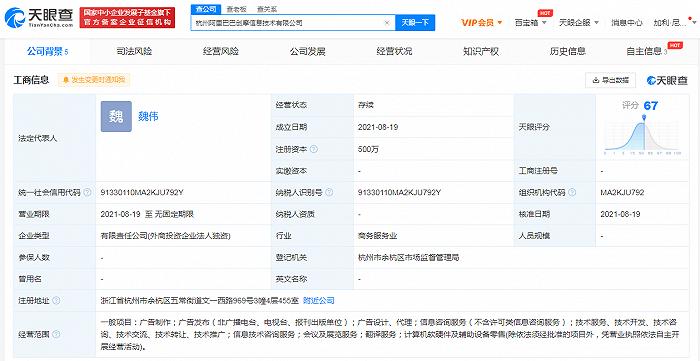Screen dimensions: 700x361
Task: Switch to the 自主信息 tab
Action: [646, 52]
